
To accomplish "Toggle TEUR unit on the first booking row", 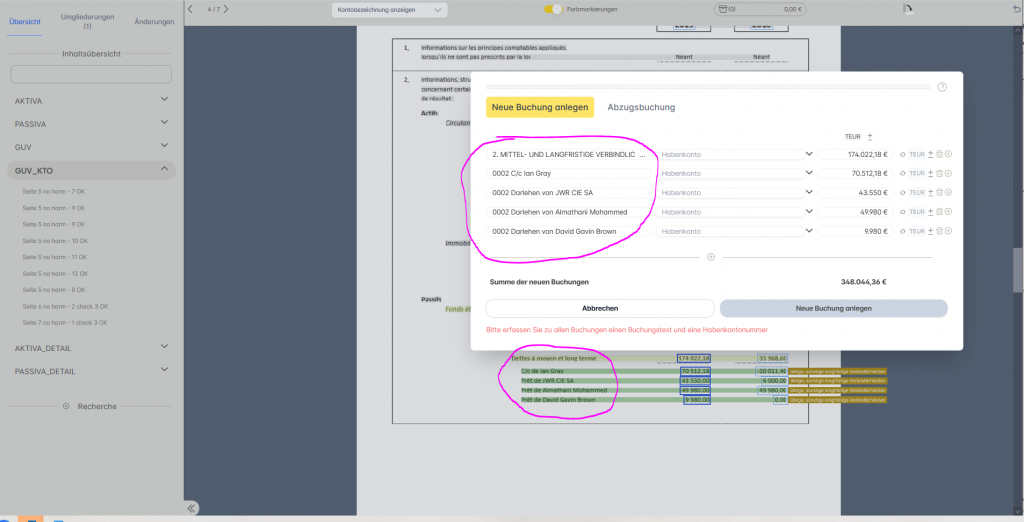I will pyautogui.click(x=917, y=154).
